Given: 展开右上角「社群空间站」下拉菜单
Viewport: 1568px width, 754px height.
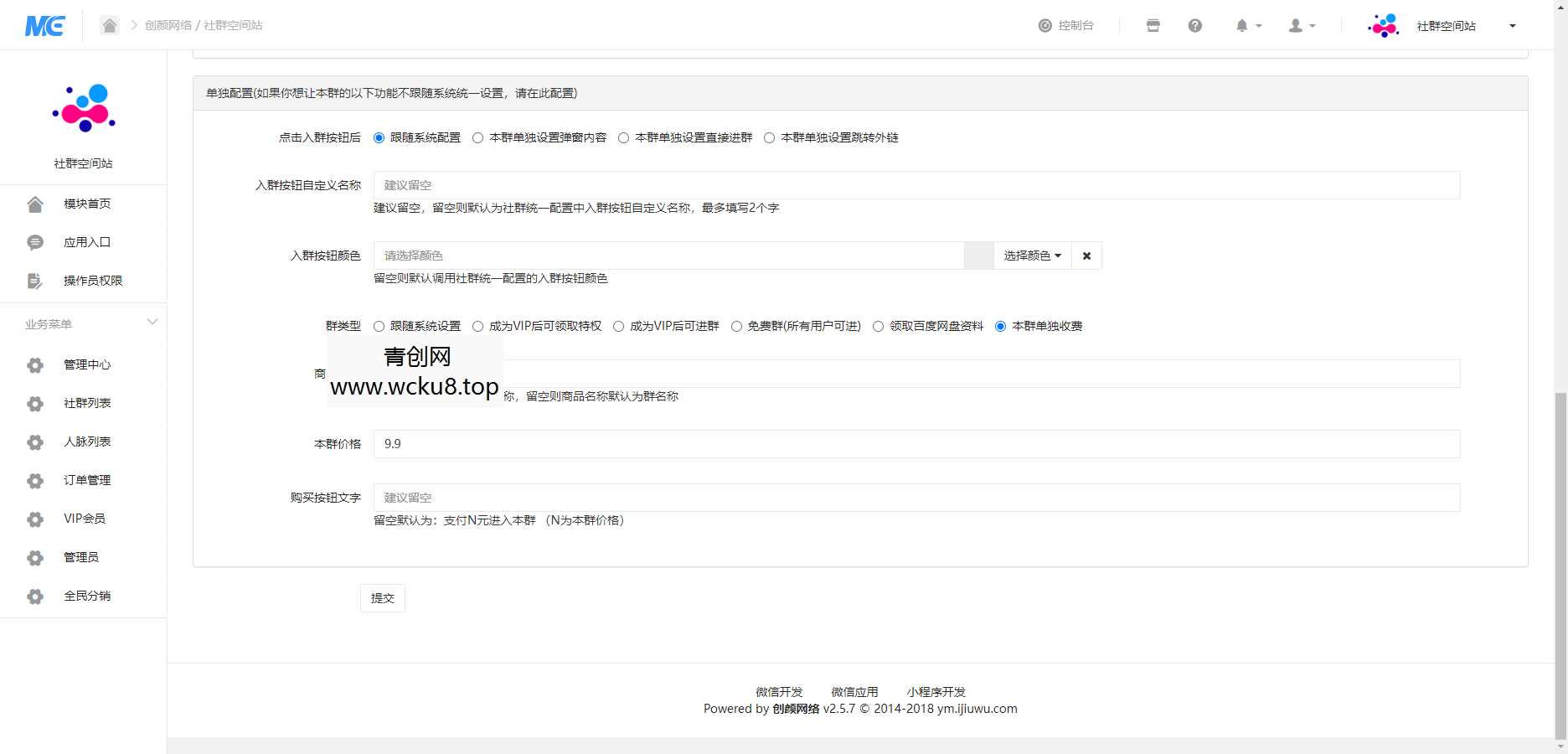Looking at the screenshot, I should pyautogui.click(x=1513, y=25).
